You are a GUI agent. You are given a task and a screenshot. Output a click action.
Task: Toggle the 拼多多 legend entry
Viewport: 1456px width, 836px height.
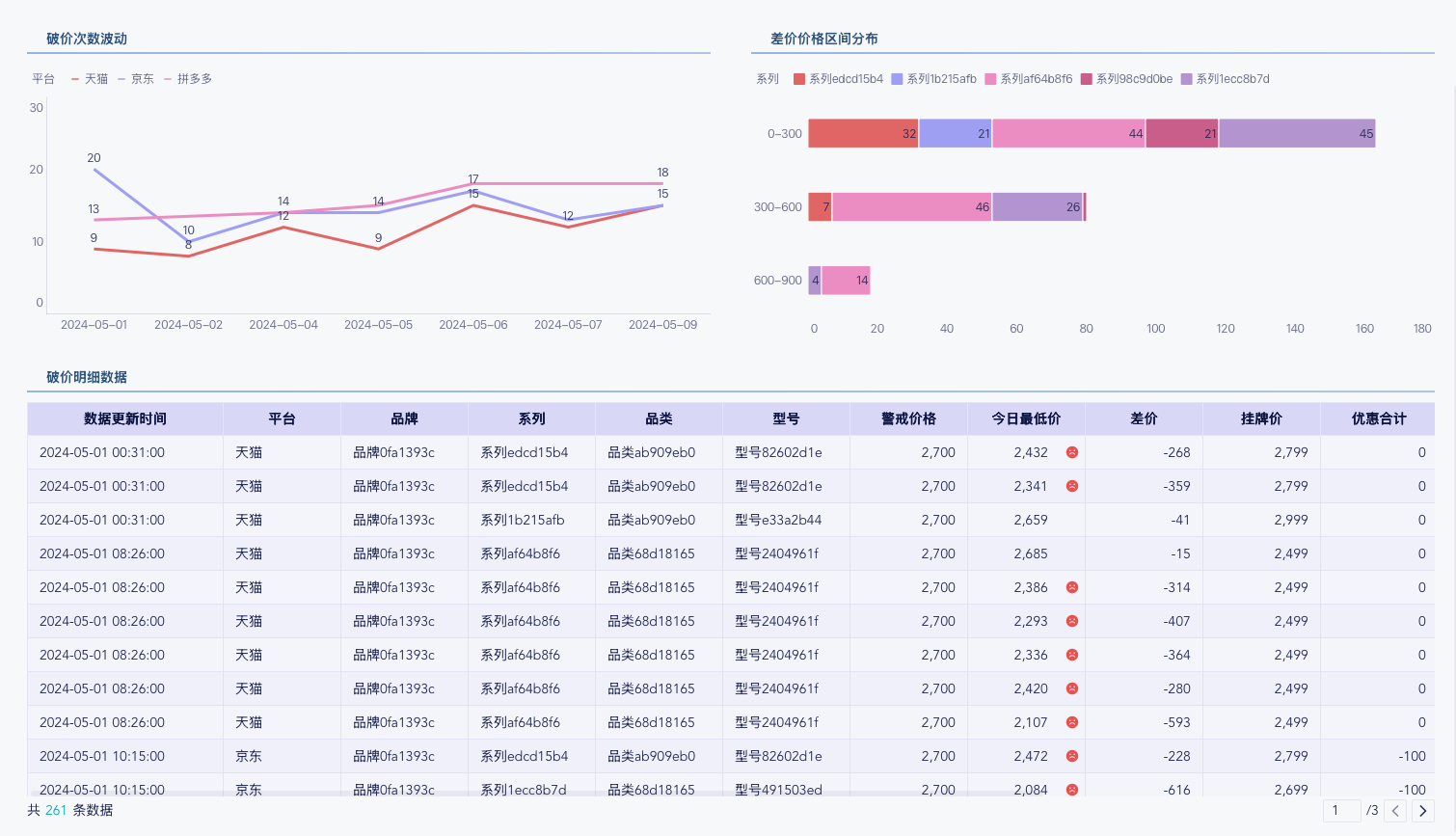[188, 79]
